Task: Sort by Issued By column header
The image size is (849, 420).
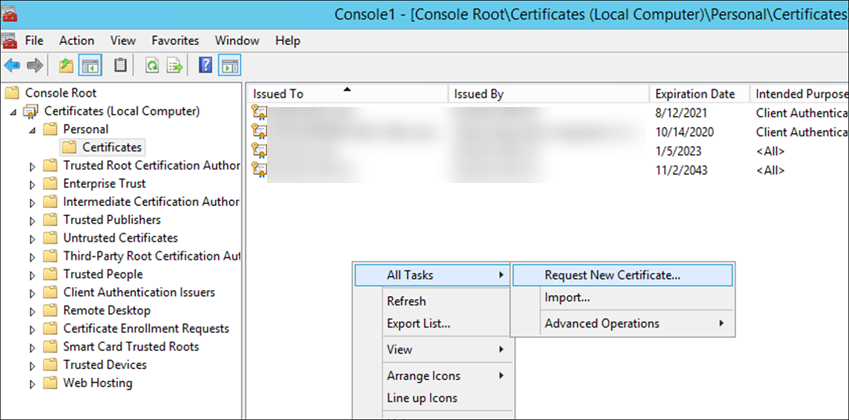Action: tap(549, 94)
